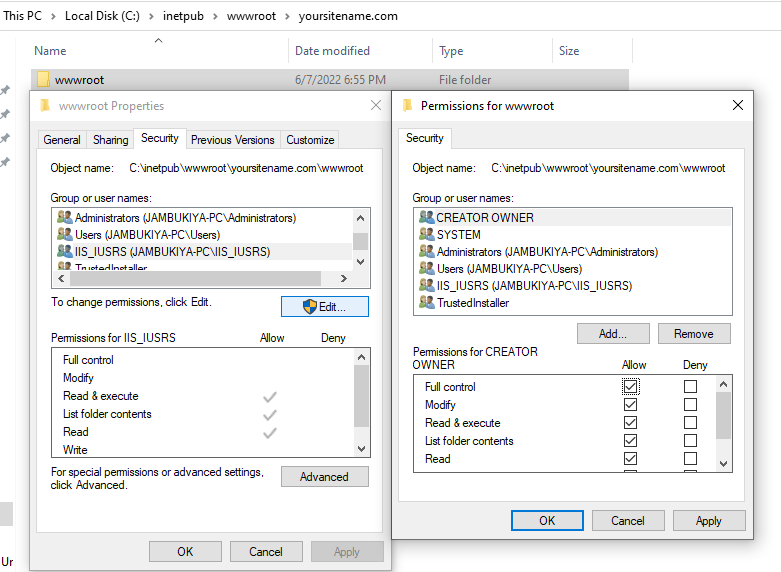Tick Deny checkbox for List folder contents
The height and width of the screenshot is (572, 781).
(690, 441)
